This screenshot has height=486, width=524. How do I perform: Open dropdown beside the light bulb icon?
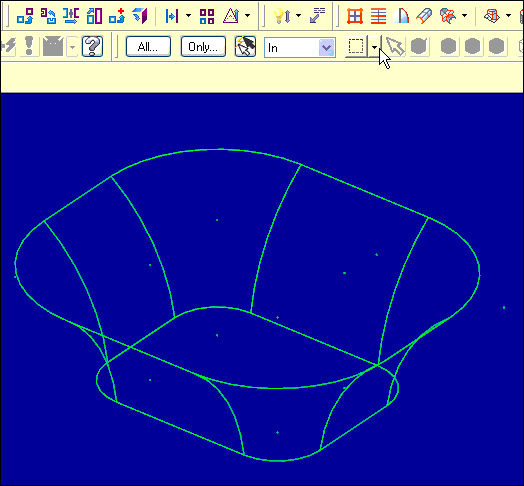tap(298, 15)
